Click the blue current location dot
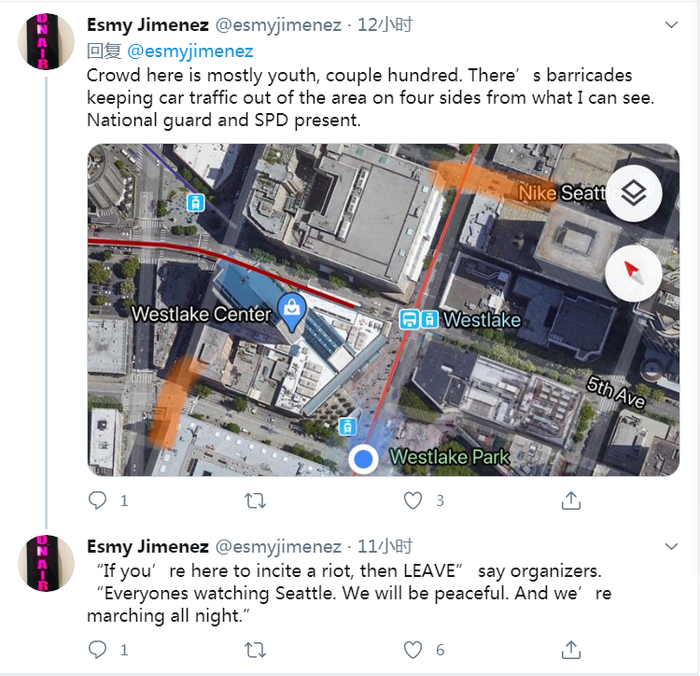Screen dimensions: 700x676 [364, 459]
